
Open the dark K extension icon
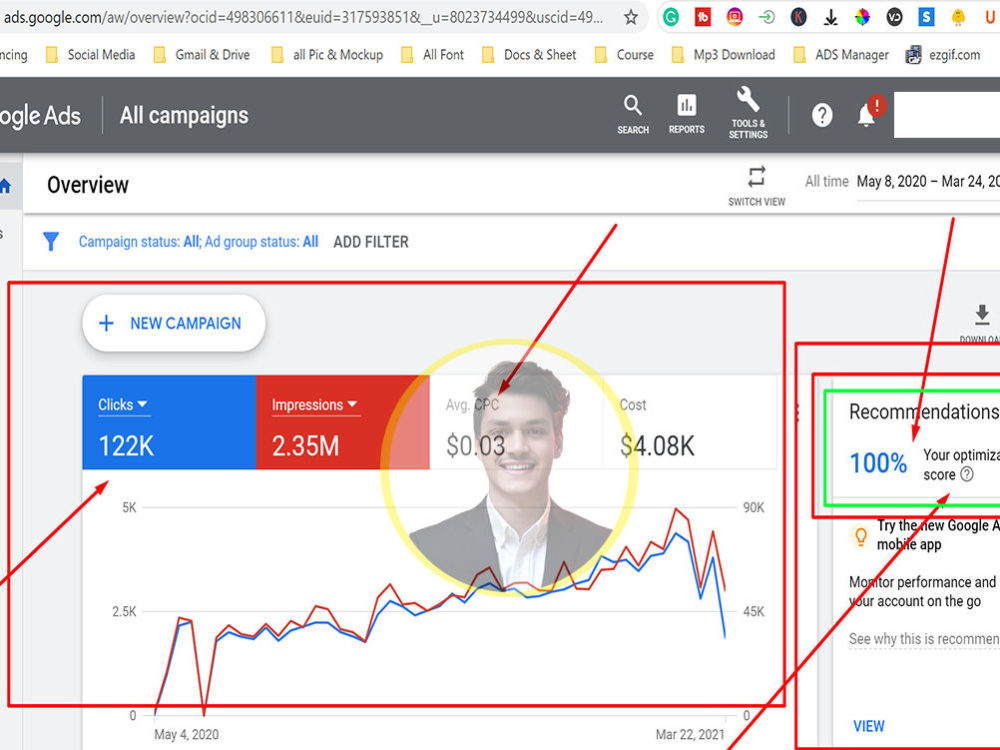[x=798, y=17]
